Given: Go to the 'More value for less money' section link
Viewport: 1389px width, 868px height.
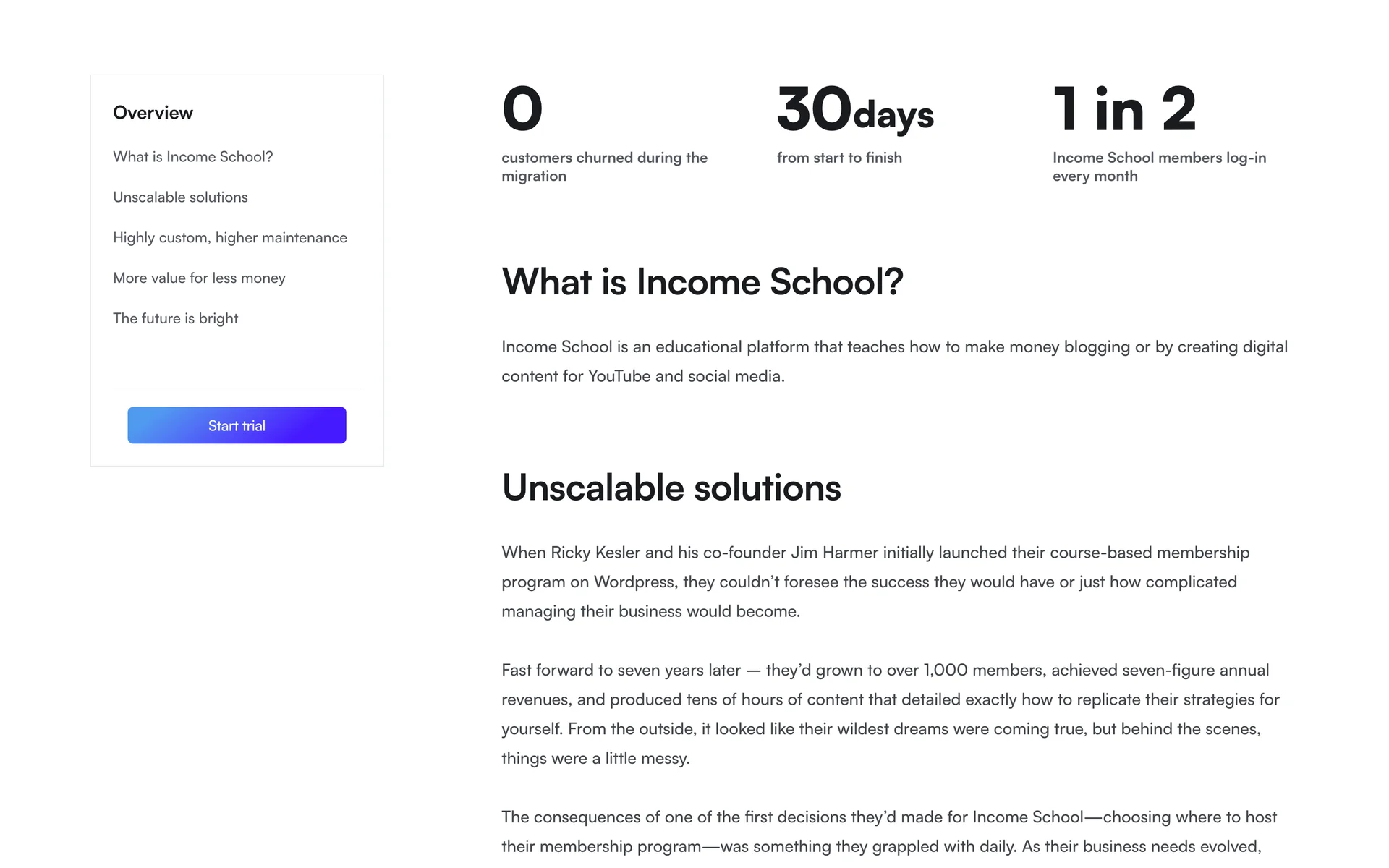Looking at the screenshot, I should (x=199, y=278).
